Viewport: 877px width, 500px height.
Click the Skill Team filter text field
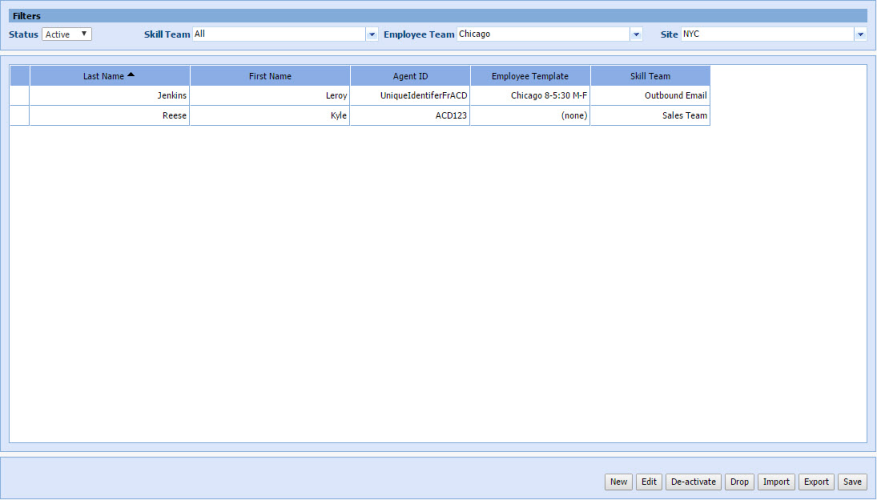(x=278, y=34)
